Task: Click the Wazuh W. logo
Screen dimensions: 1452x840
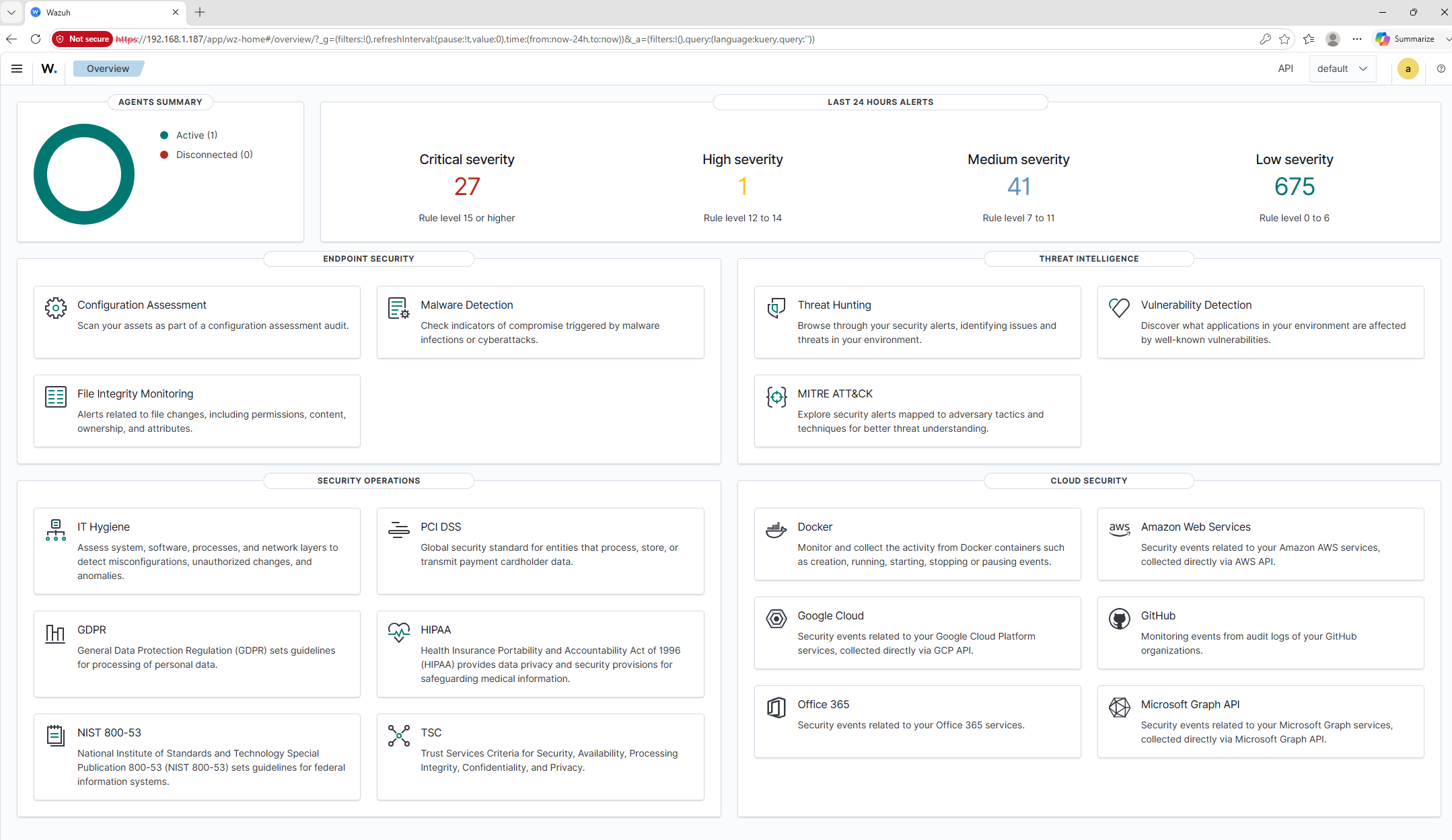Action: pyautogui.click(x=49, y=69)
